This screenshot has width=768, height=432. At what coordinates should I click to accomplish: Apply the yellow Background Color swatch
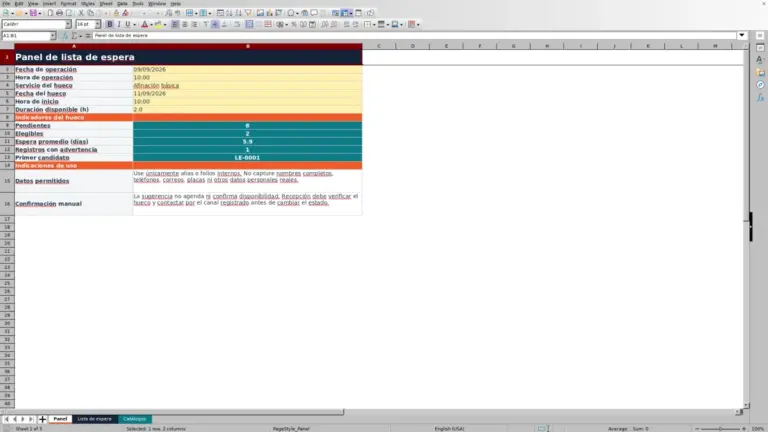(158, 24)
